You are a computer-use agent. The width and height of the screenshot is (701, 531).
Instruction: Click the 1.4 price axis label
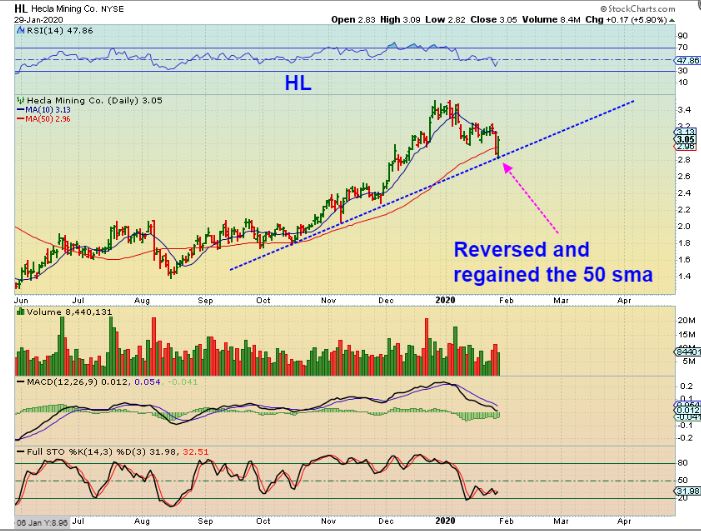tap(684, 276)
